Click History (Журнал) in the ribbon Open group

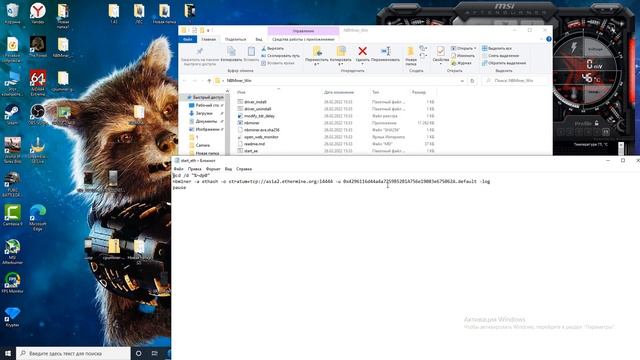tap(461, 63)
